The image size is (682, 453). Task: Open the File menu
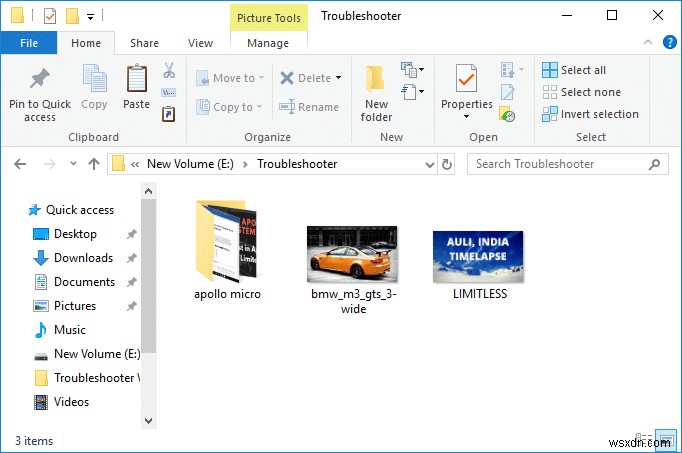pos(29,43)
